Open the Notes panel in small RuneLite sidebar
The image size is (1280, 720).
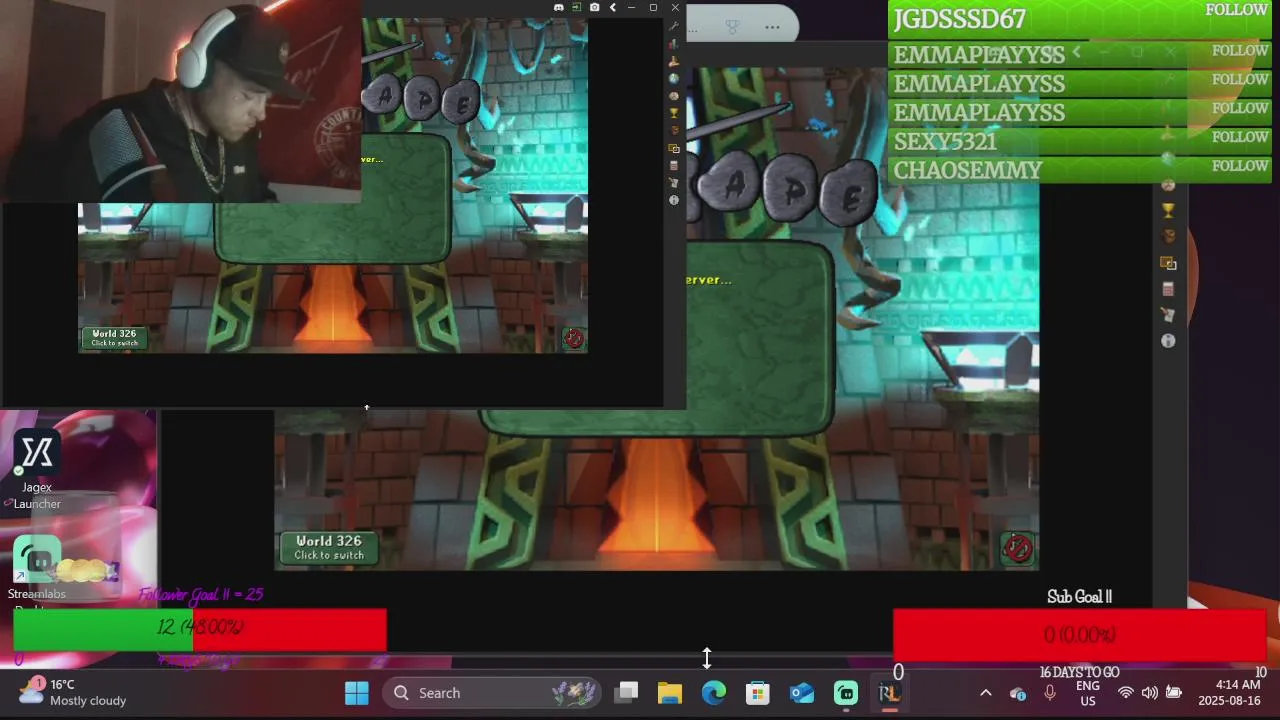pyautogui.click(x=673, y=182)
